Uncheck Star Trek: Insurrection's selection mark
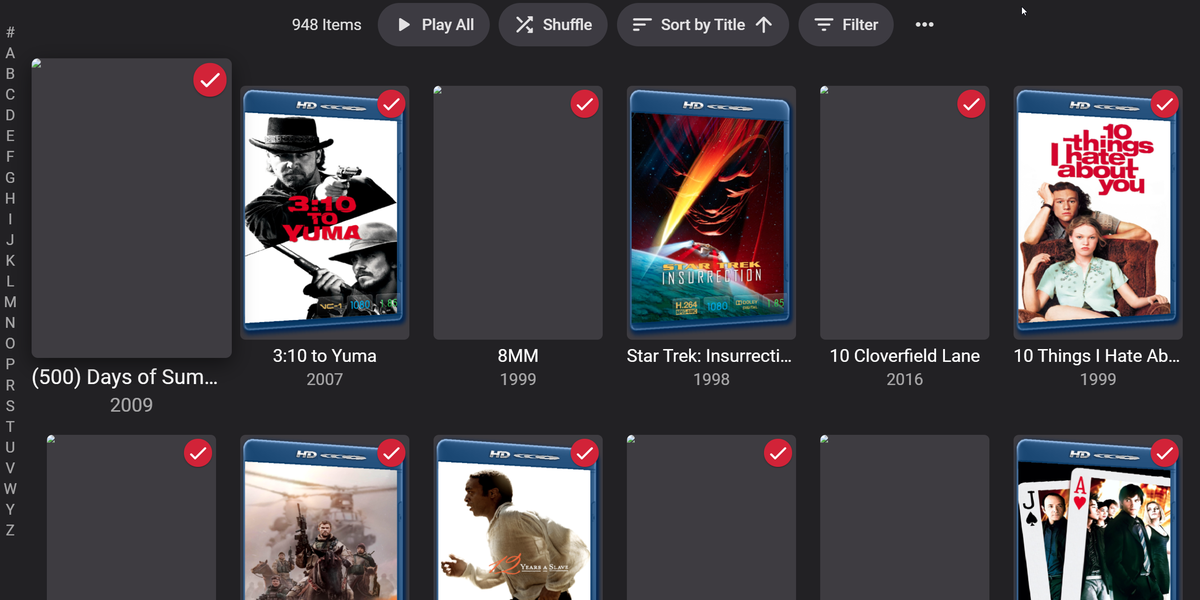 pyautogui.click(x=778, y=103)
